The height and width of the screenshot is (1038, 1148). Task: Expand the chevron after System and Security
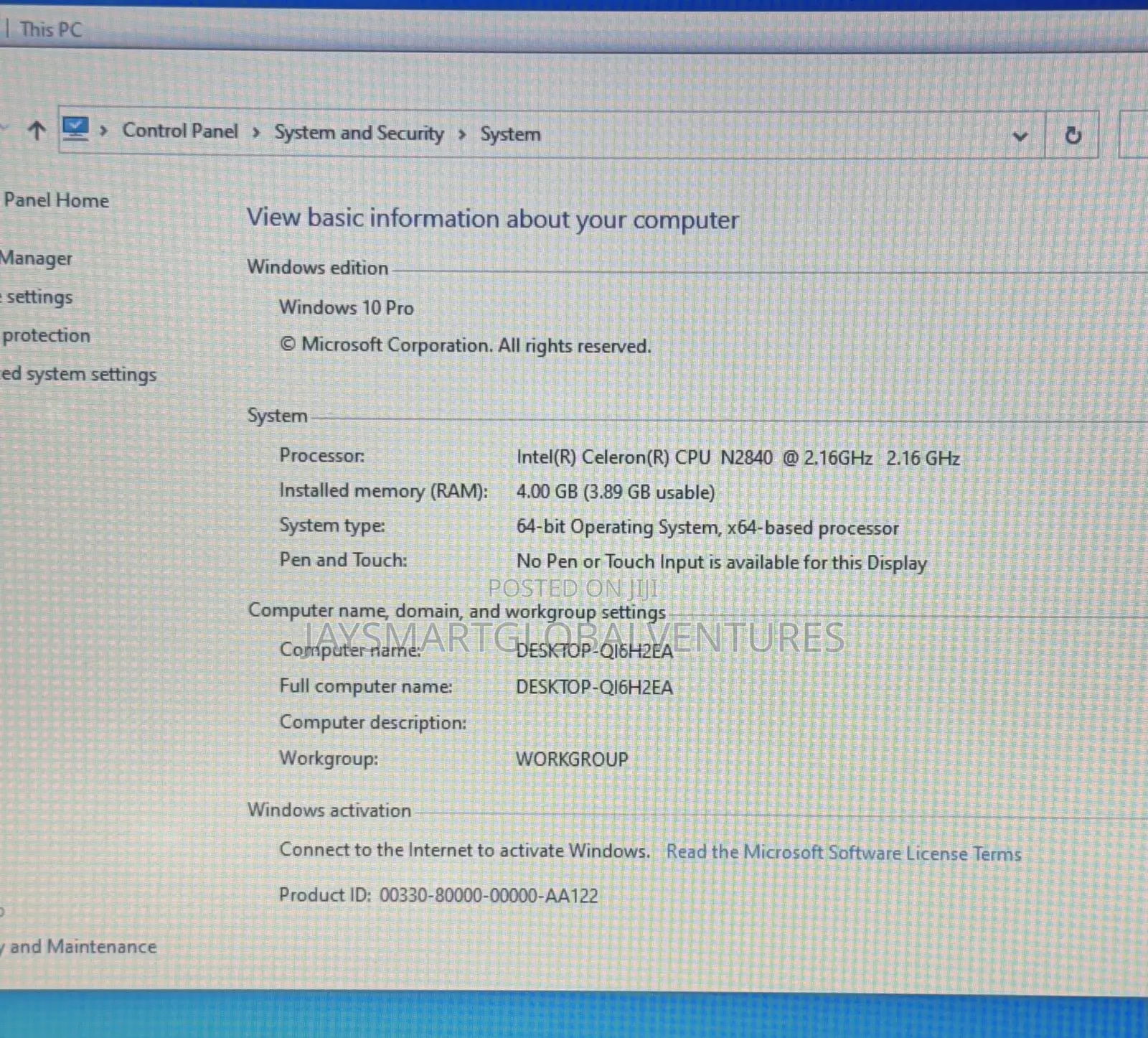coord(462,134)
